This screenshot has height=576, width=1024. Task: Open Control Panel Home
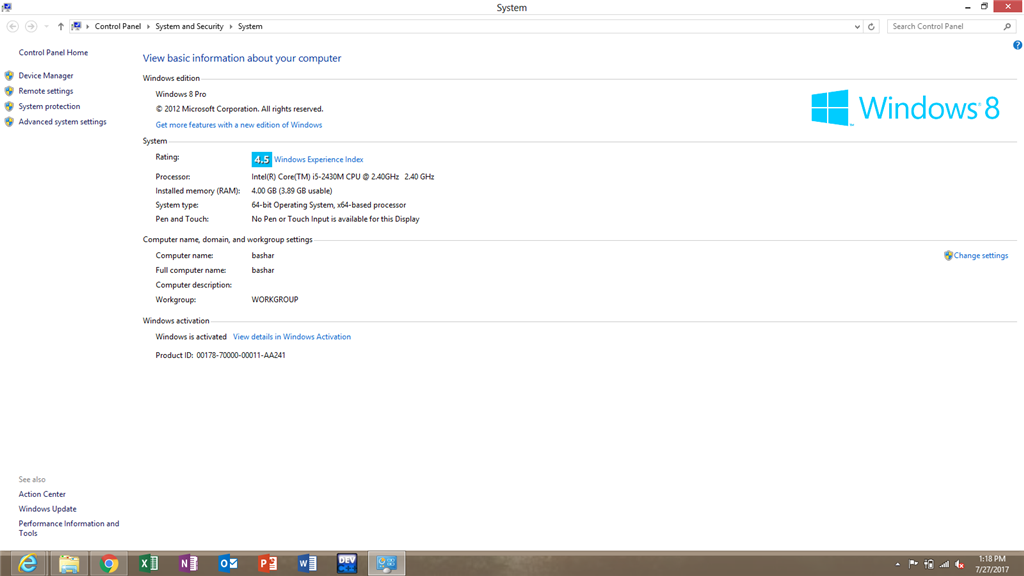coord(53,52)
